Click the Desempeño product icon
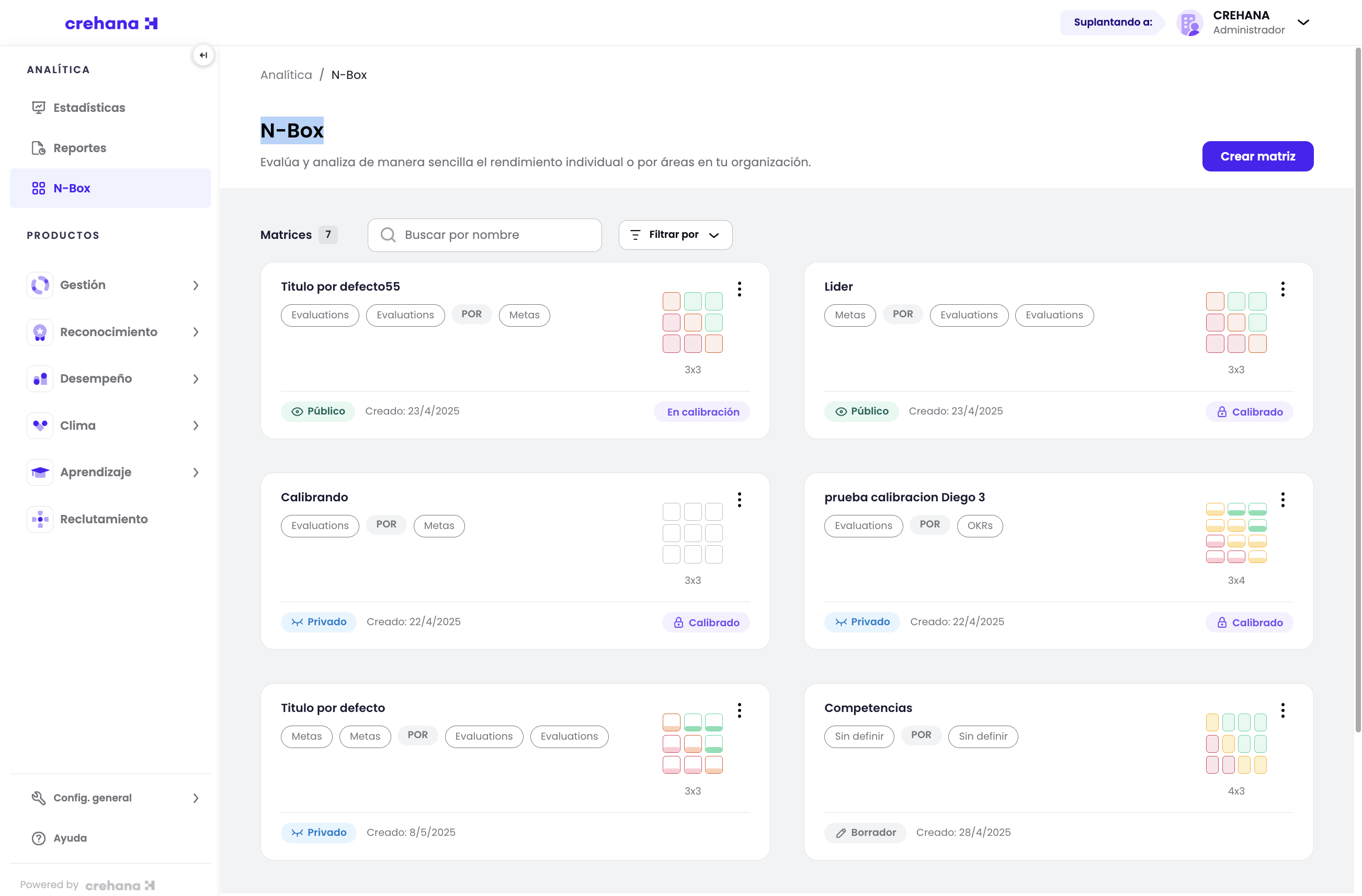The width and height of the screenshot is (1362, 896). click(40, 378)
